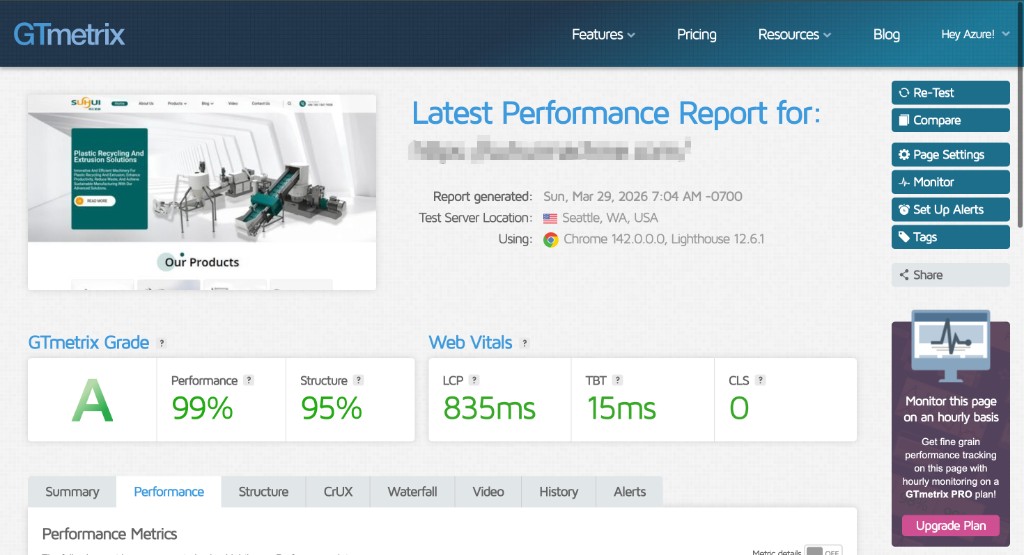Switch to the Alerts tab
The width and height of the screenshot is (1024, 555).
point(630,492)
